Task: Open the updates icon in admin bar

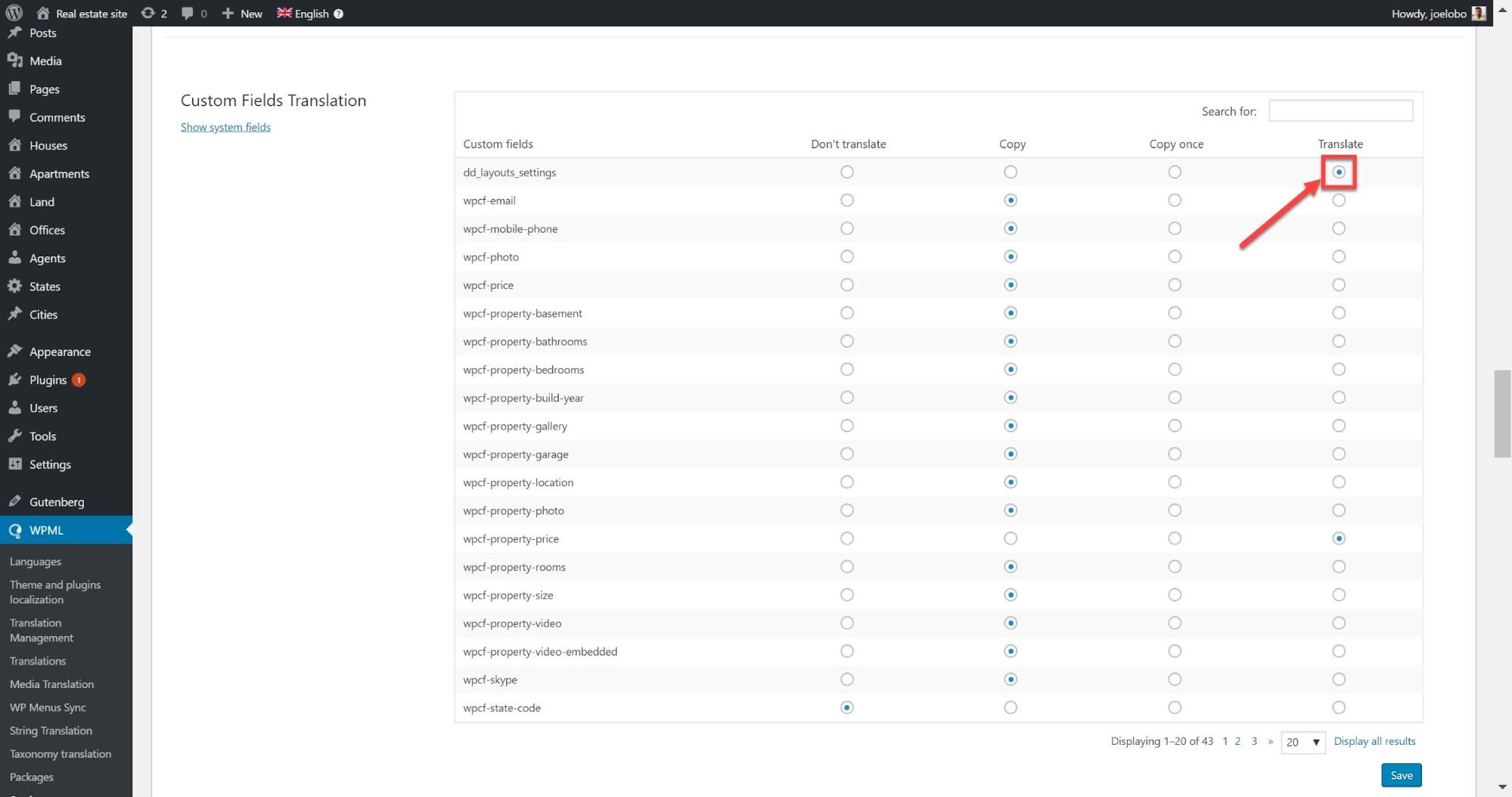Action: (x=148, y=13)
